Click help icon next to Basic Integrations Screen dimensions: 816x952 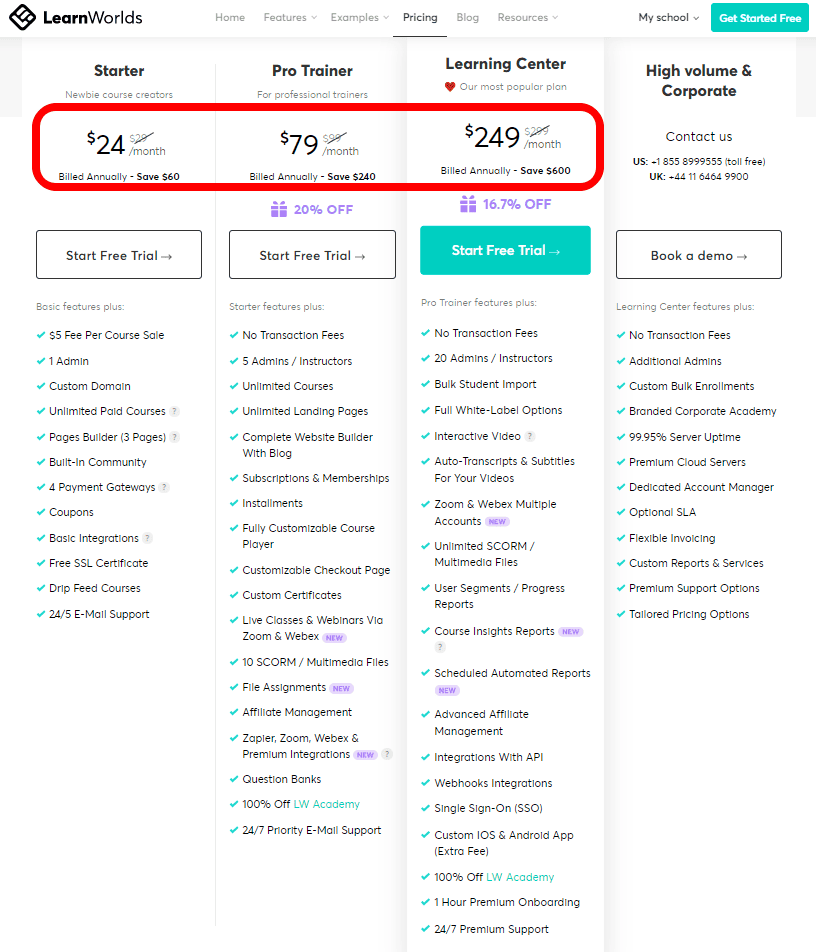pyautogui.click(x=148, y=538)
